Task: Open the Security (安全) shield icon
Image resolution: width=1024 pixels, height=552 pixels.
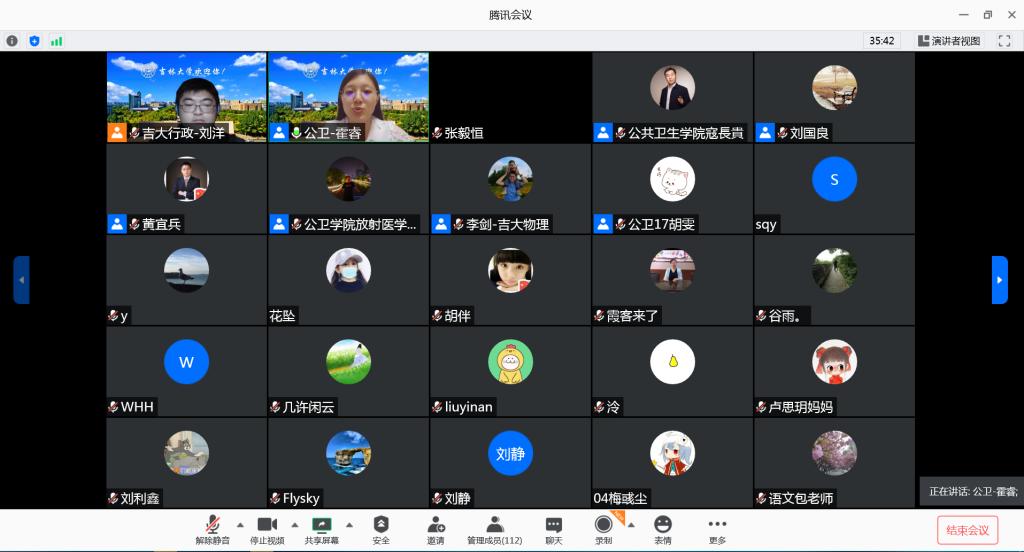Action: (x=381, y=525)
